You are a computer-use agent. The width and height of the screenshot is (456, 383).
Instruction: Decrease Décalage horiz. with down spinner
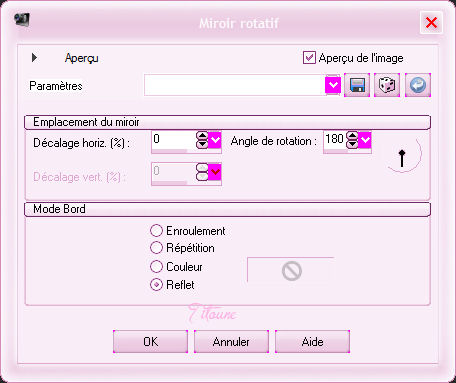coord(202,144)
